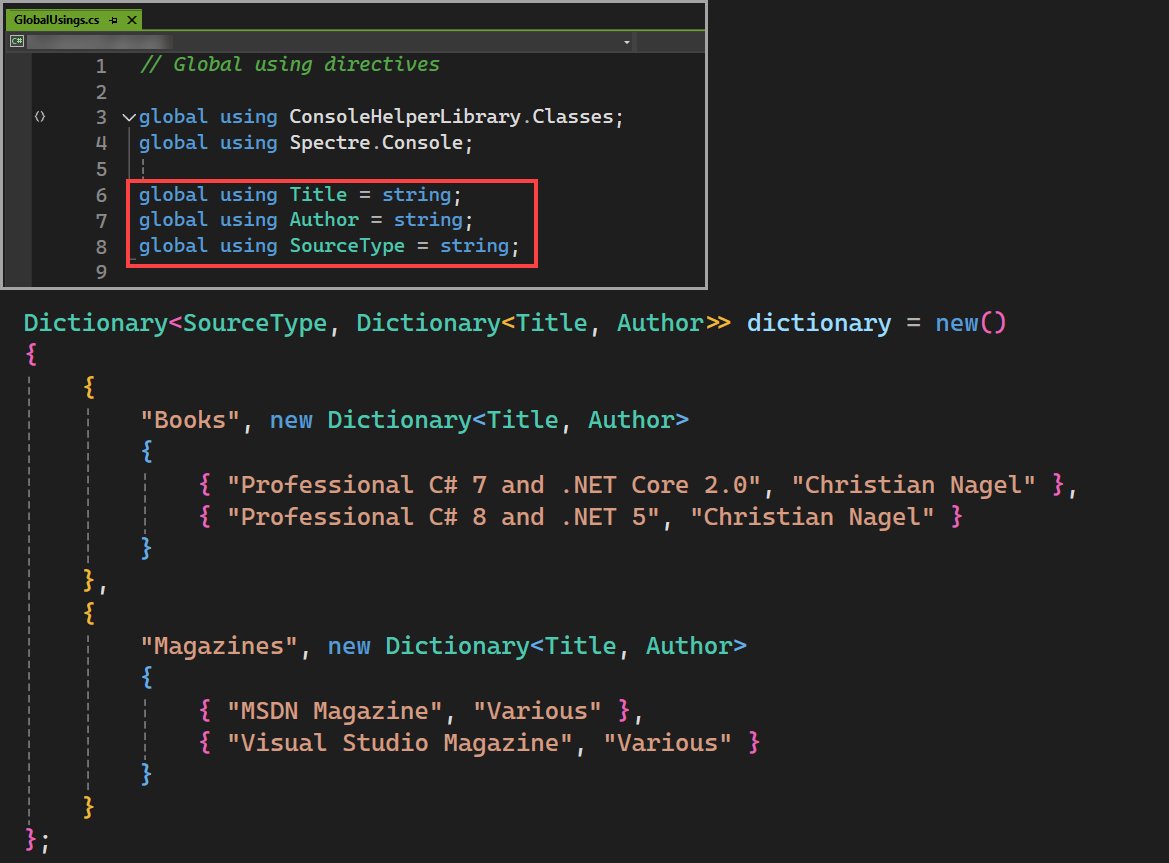Click "Christian Nagel" on the .NET 5 line
Viewport: 1169px width, 863px height.
pyautogui.click(x=812, y=517)
